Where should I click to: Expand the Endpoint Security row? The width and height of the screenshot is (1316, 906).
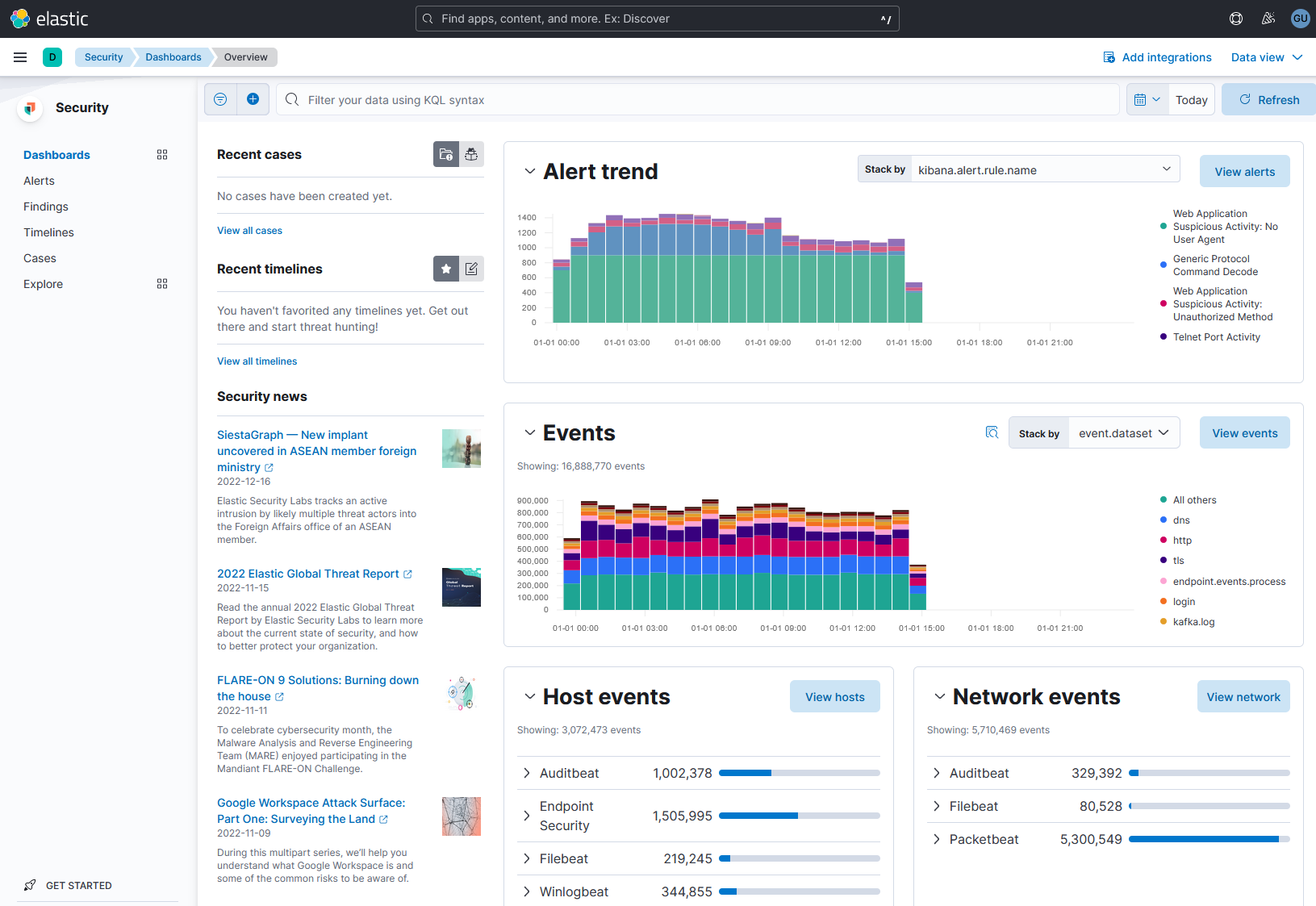526,816
